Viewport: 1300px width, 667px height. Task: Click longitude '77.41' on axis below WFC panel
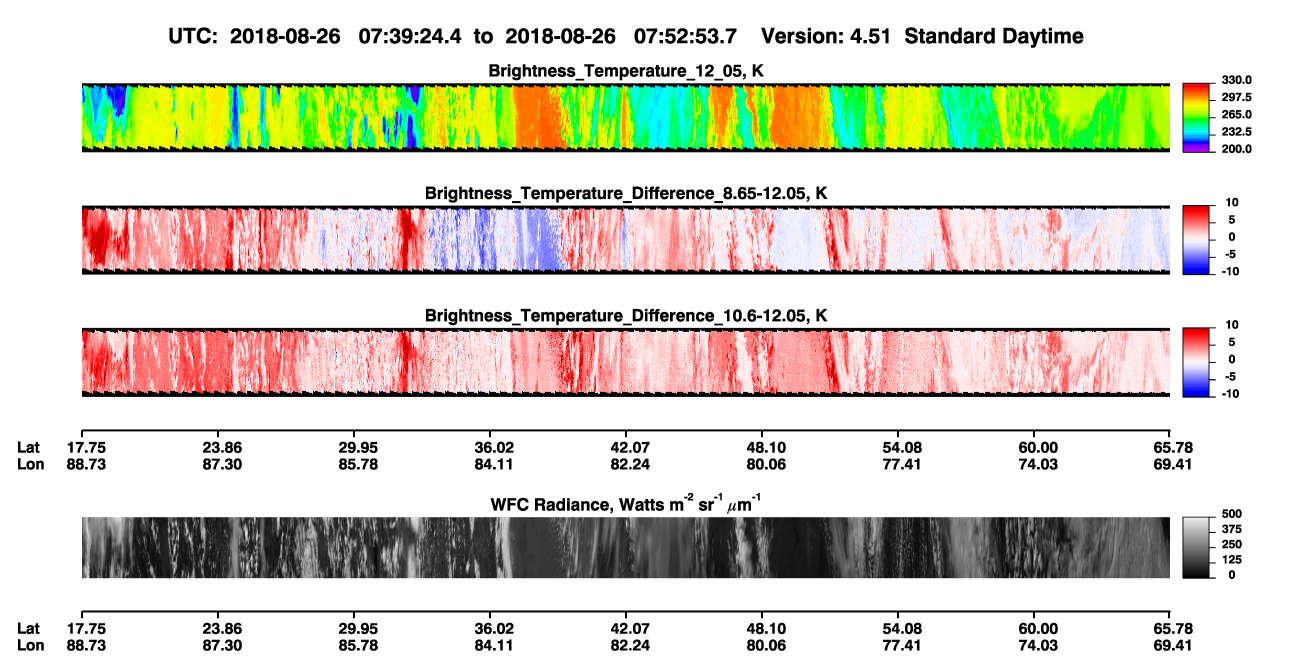[898, 645]
